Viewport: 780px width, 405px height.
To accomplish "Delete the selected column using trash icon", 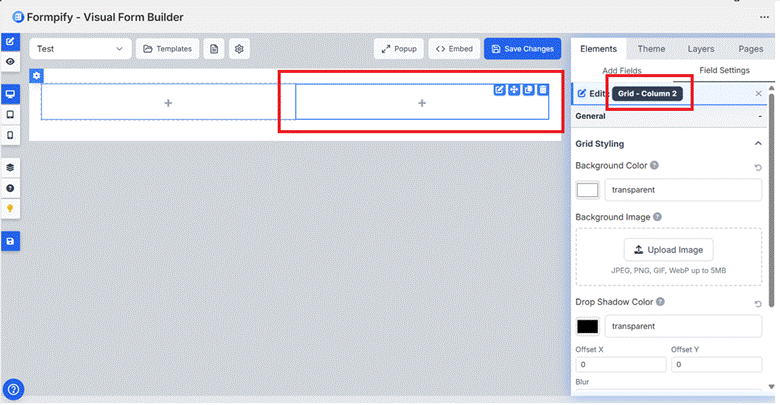I will tap(543, 90).
